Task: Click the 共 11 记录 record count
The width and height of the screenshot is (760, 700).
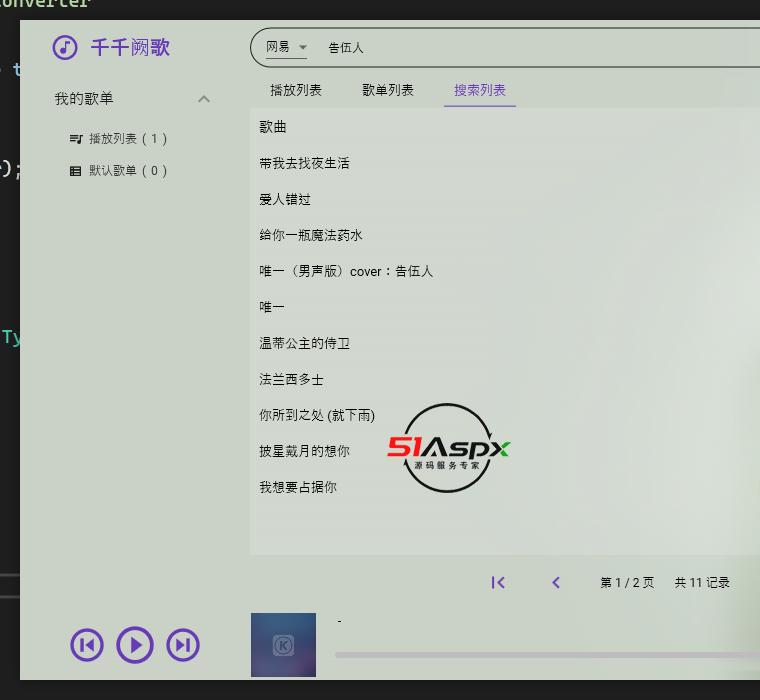Action: click(702, 583)
